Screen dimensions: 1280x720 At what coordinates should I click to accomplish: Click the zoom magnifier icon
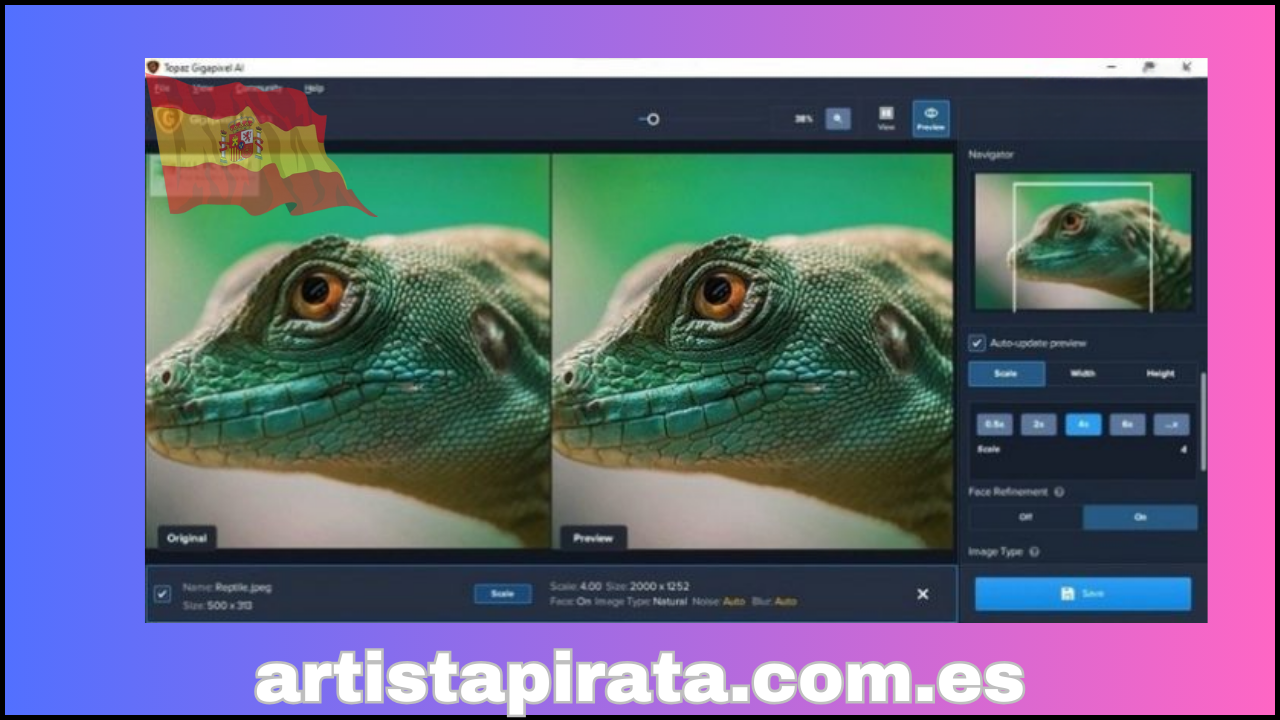[x=838, y=119]
